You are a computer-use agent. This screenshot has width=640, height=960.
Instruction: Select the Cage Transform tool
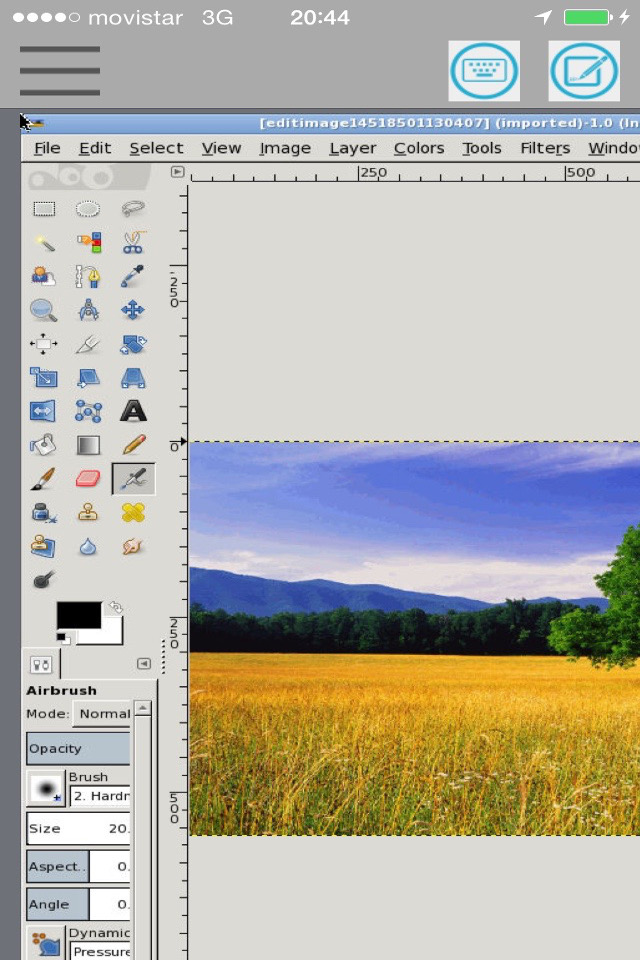click(88, 411)
